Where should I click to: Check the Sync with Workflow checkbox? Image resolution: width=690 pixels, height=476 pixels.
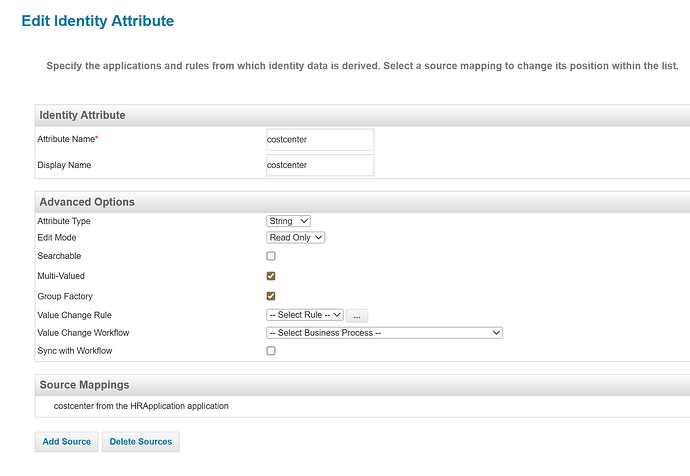[x=271, y=352]
